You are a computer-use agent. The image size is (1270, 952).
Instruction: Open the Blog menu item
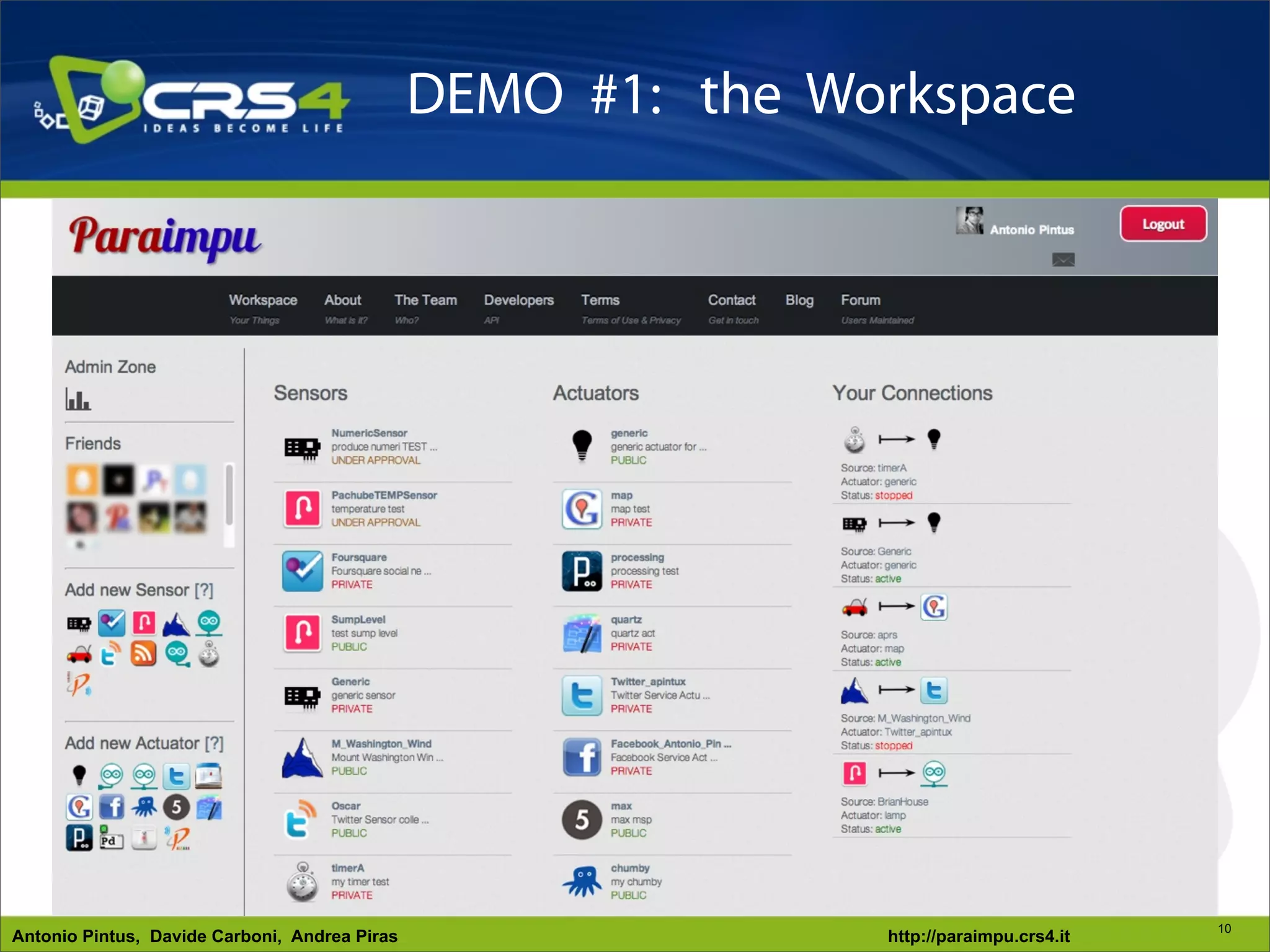point(799,300)
